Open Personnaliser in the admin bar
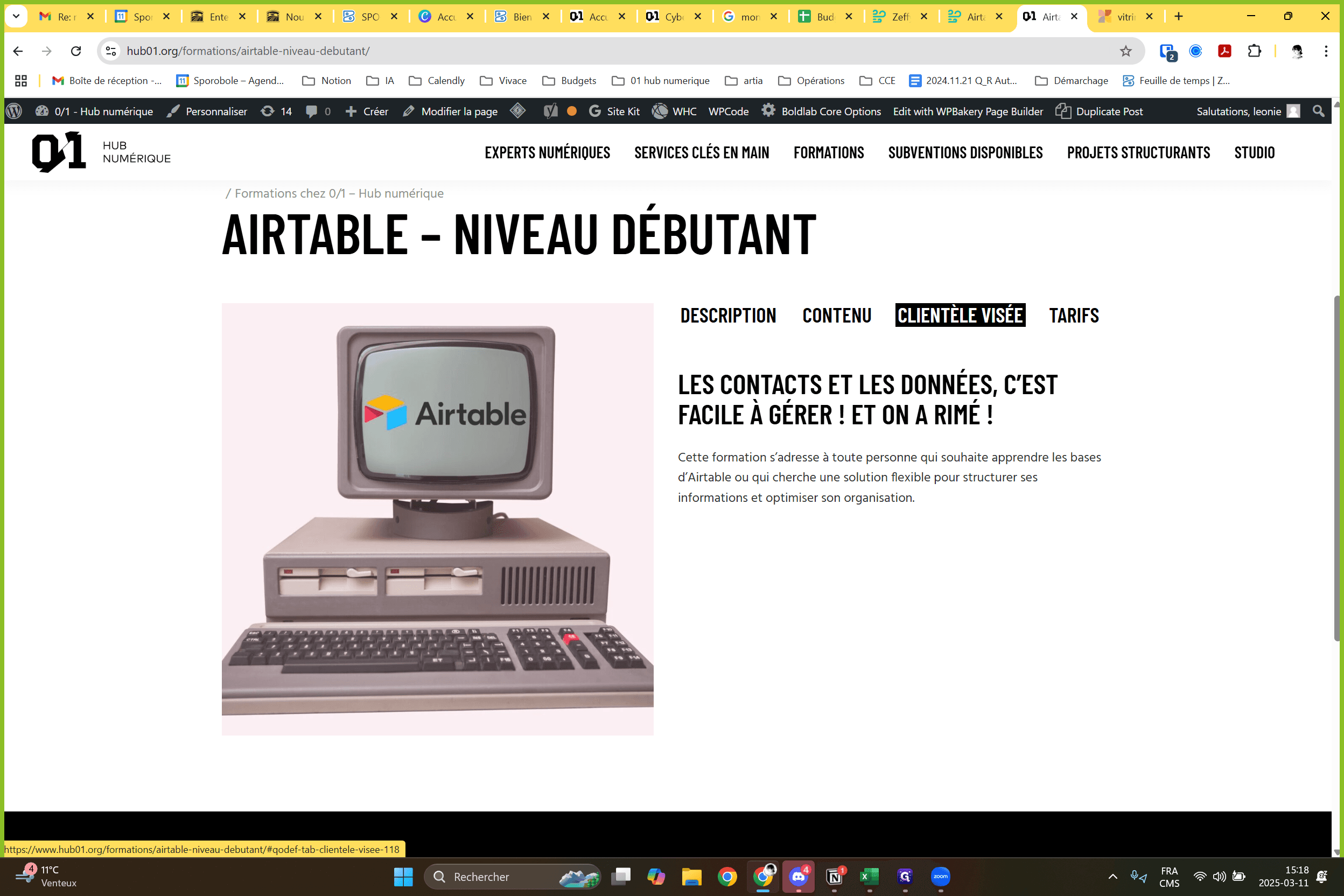Viewport: 1344px width, 896px height. [207, 111]
